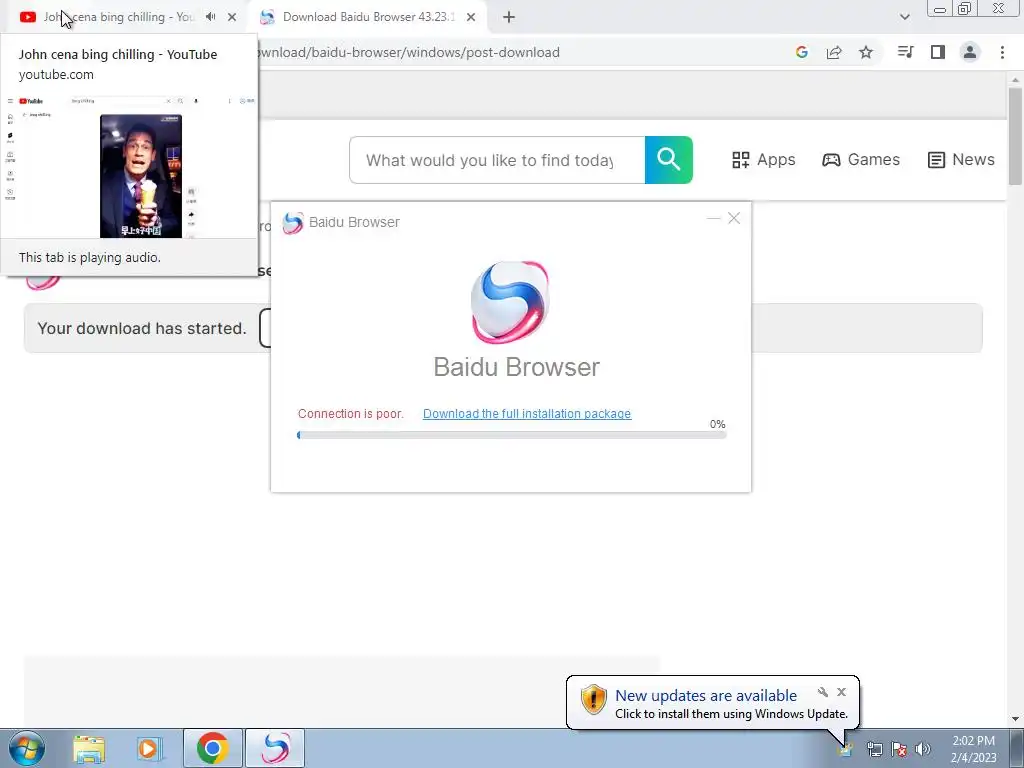Screen dimensions: 1024x768
Task: Select the Download Baidu Browser tab
Action: [x=368, y=17]
